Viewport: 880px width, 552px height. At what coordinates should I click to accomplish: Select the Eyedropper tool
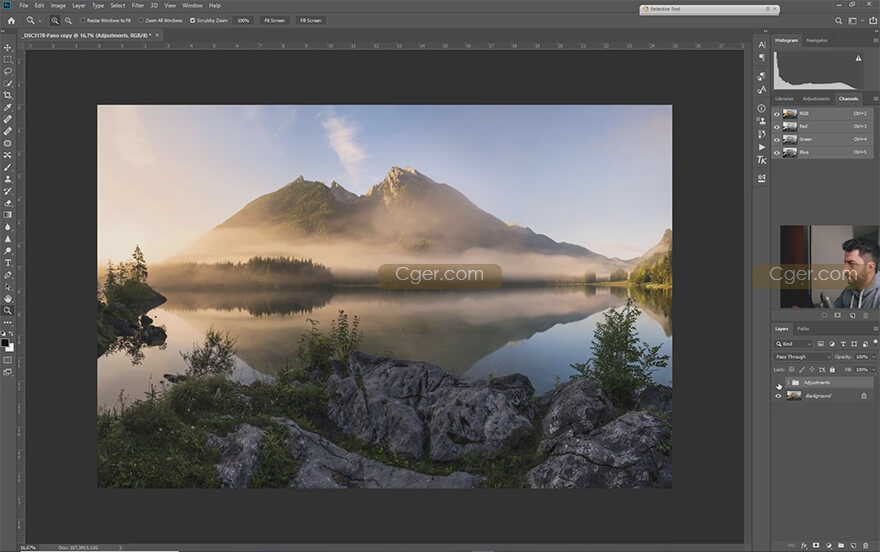8,107
